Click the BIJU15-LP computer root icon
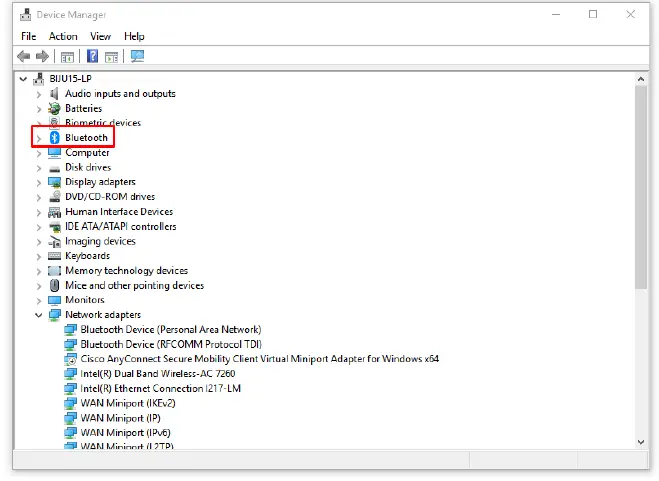659x481 pixels. [x=39, y=79]
